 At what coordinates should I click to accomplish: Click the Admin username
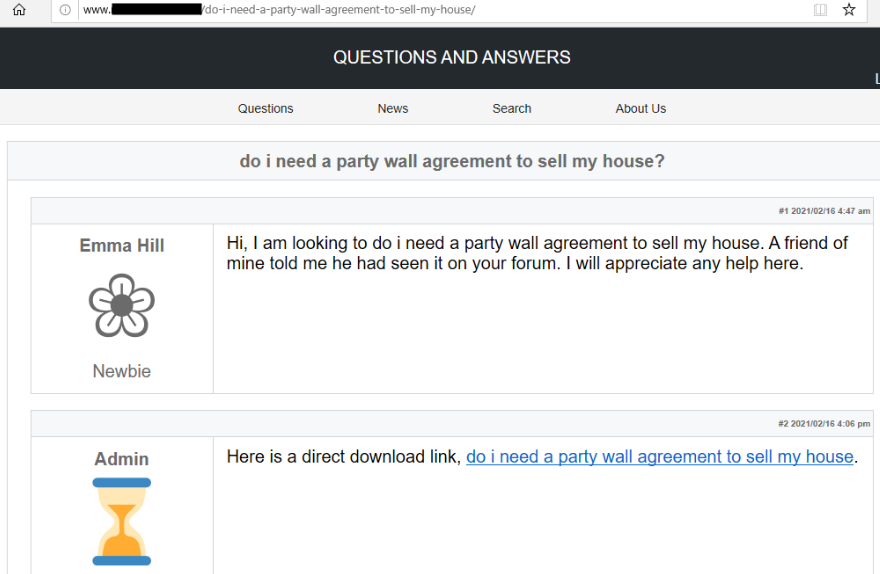122,458
